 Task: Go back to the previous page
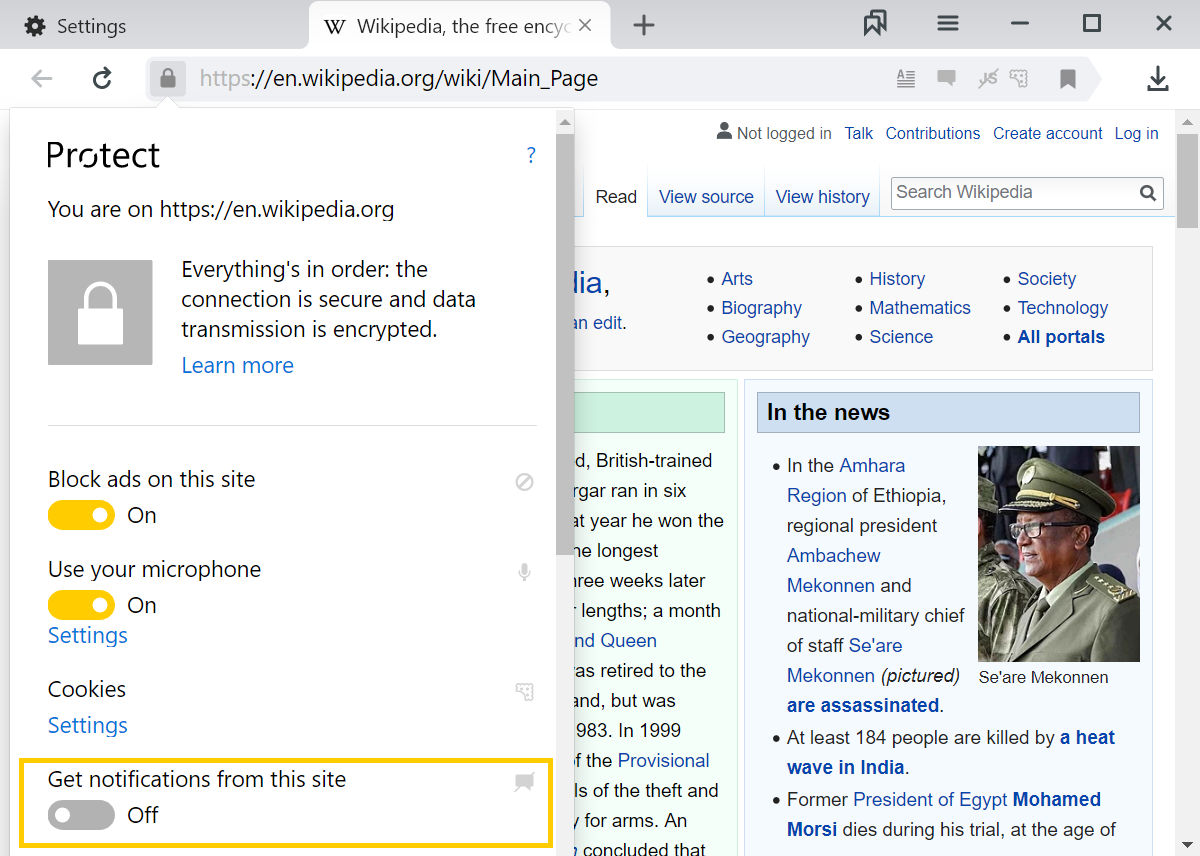(x=42, y=78)
